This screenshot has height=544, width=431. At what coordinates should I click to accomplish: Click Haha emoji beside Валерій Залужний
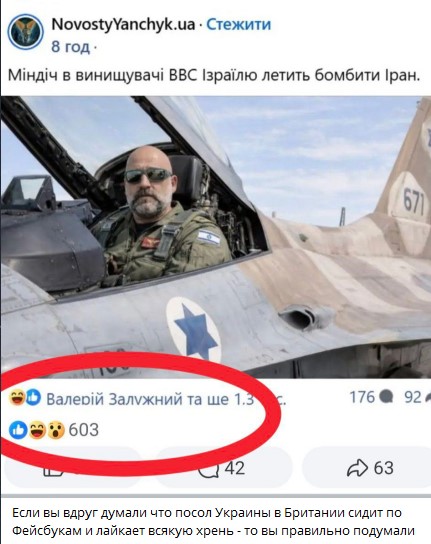pyautogui.click(x=17, y=398)
